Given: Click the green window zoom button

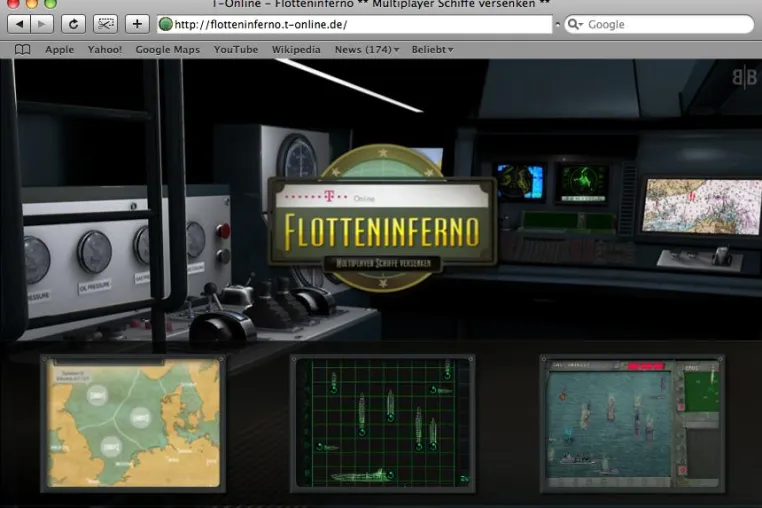Looking at the screenshot, I should pos(50,3).
